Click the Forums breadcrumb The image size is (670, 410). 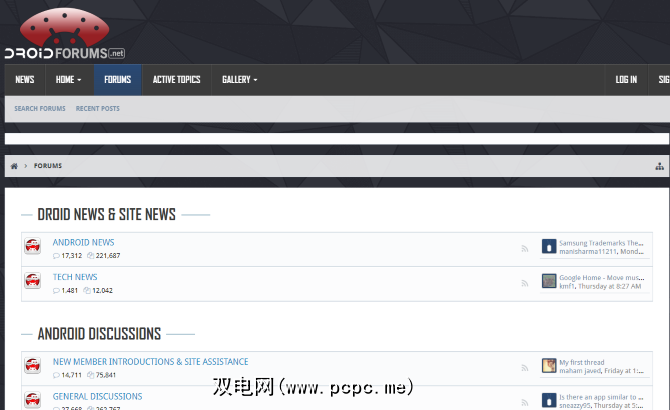coord(48,166)
